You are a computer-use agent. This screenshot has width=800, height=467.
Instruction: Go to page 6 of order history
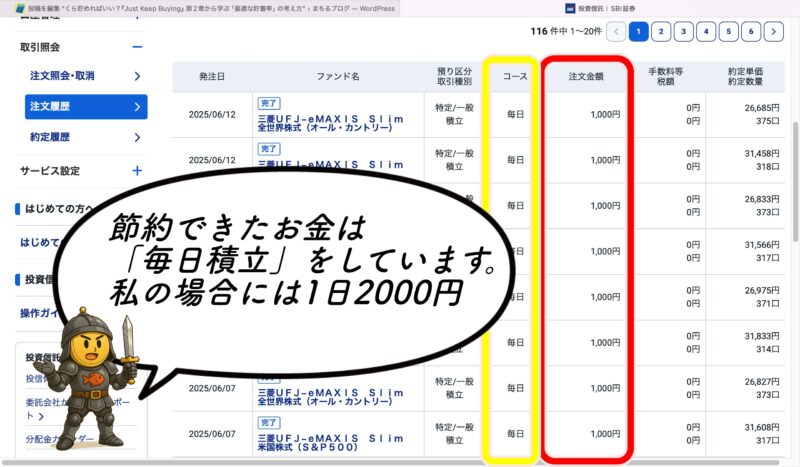[751, 32]
